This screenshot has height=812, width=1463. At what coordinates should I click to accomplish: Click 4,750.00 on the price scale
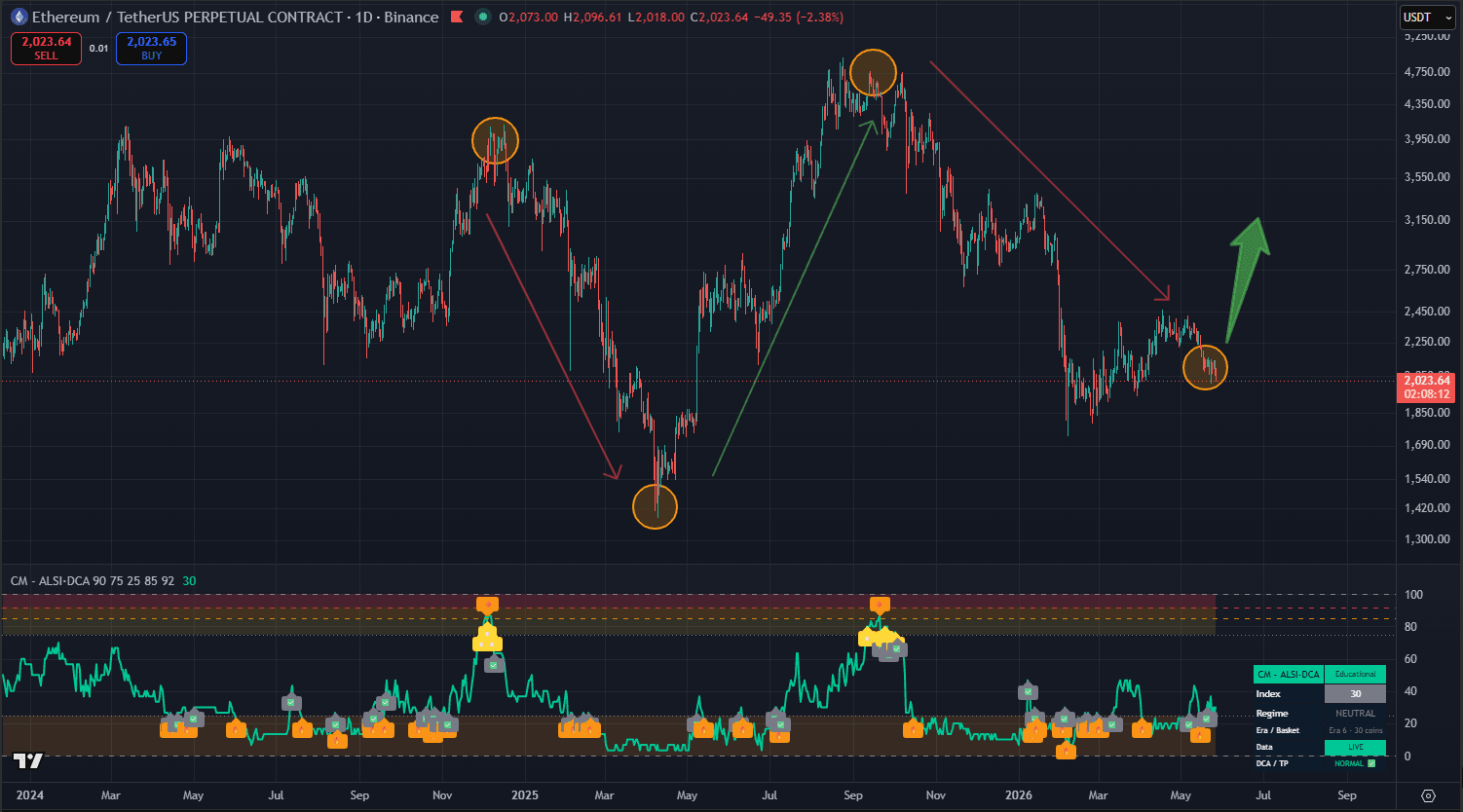pyautogui.click(x=1425, y=71)
